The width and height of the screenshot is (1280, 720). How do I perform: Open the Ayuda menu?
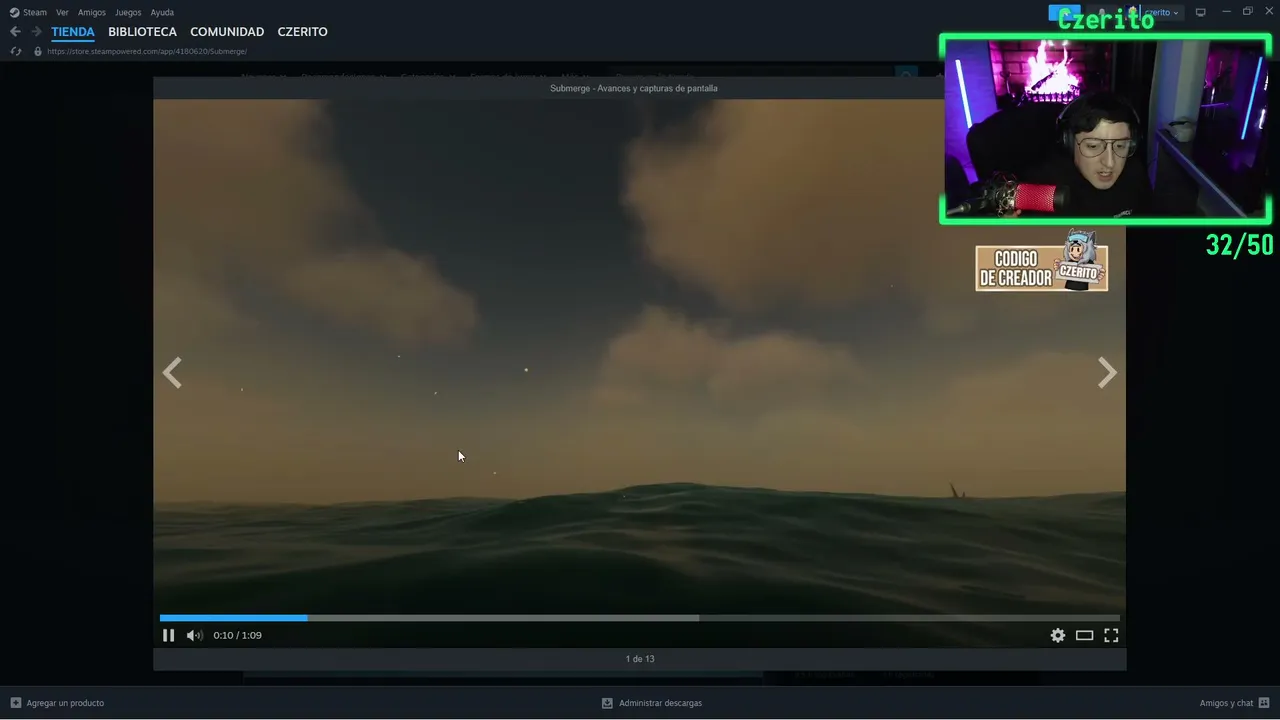pos(162,12)
